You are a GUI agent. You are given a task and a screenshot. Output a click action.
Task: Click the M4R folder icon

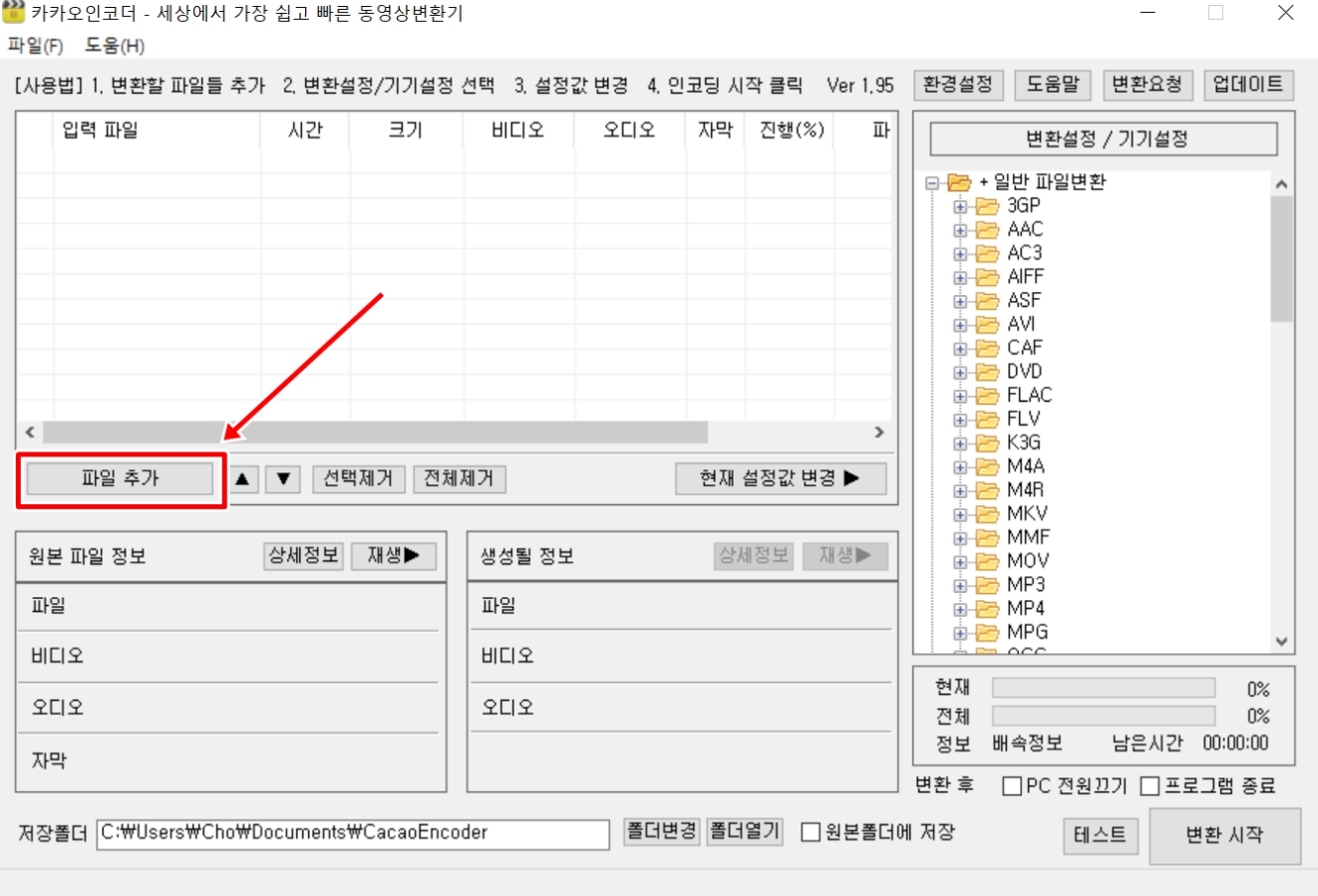point(987,490)
